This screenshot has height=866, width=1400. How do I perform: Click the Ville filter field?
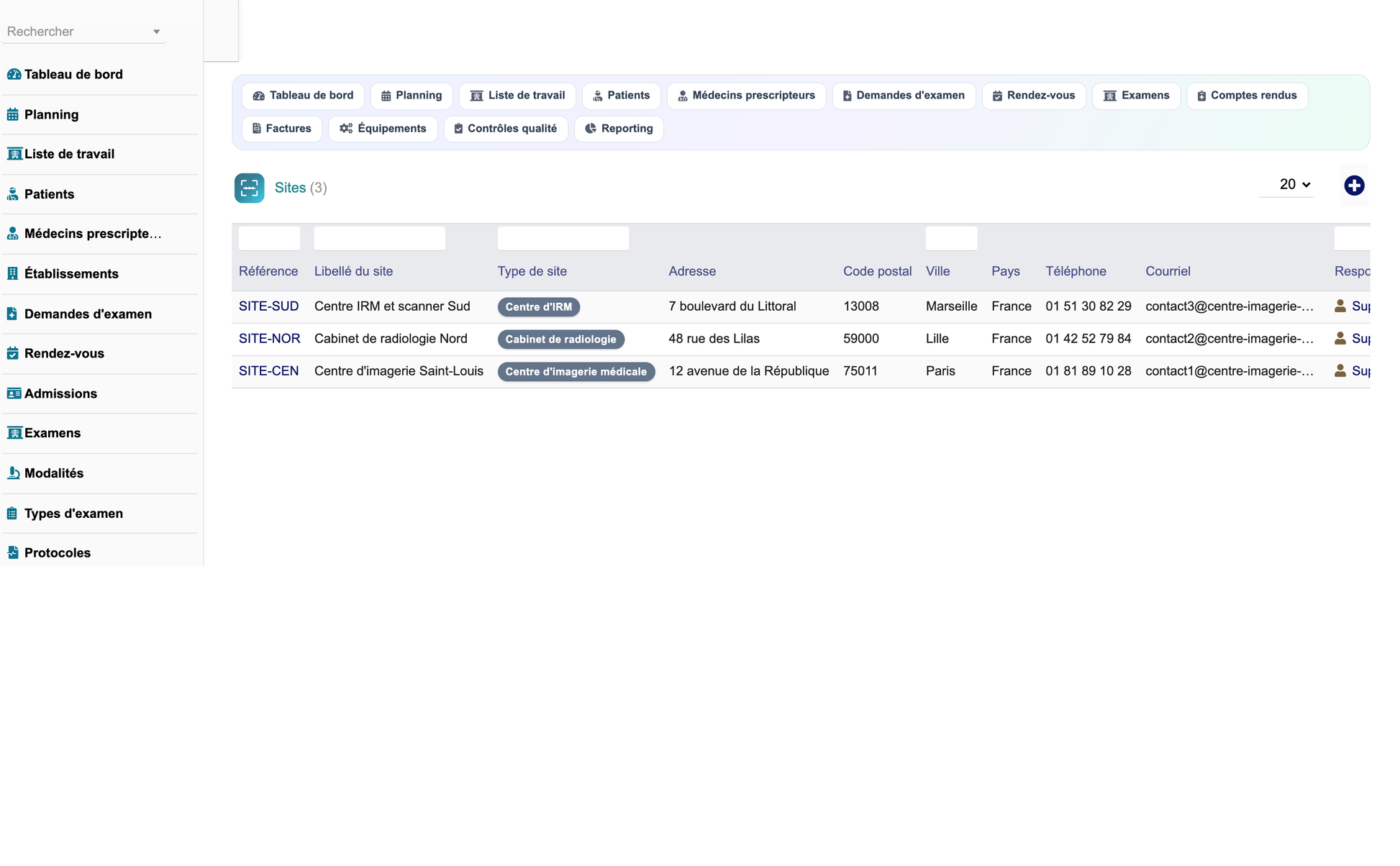tap(951, 238)
